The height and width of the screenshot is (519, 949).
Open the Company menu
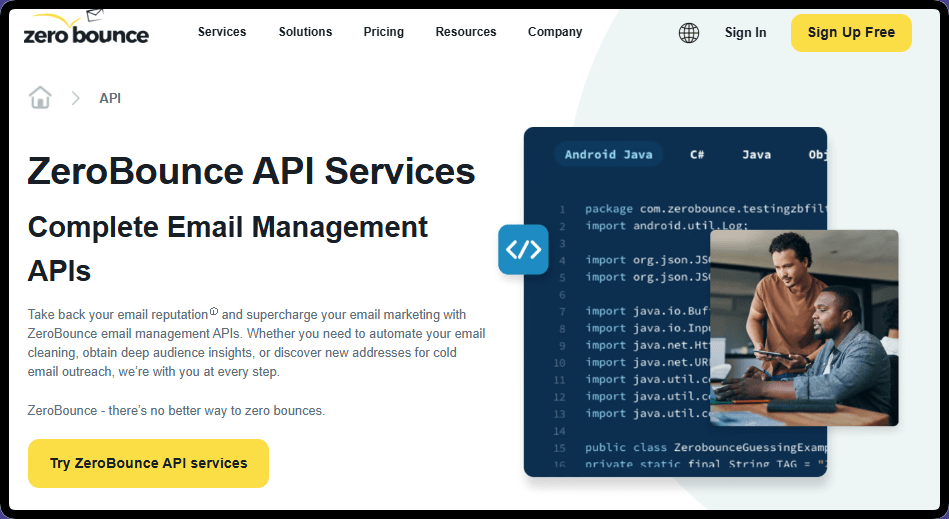[x=555, y=32]
